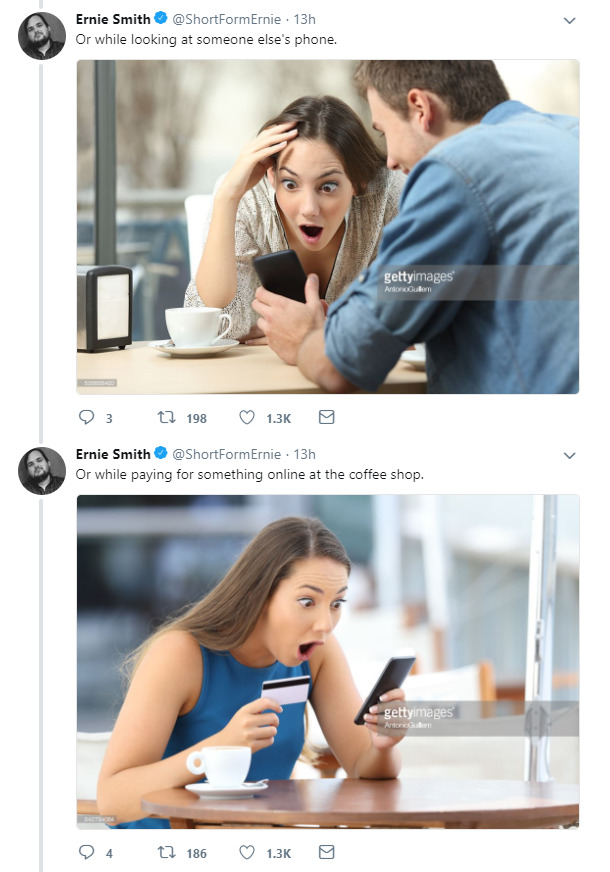Select the text 'Or while looking at someone else's phone.'
This screenshot has height=872, width=610.
click(206, 39)
